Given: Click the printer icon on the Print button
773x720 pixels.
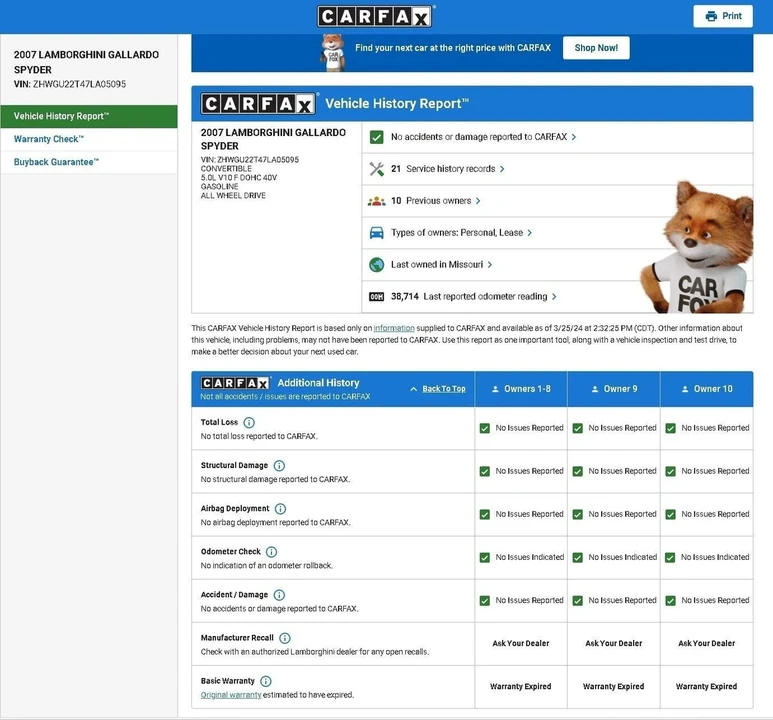Looking at the screenshot, I should coord(711,16).
